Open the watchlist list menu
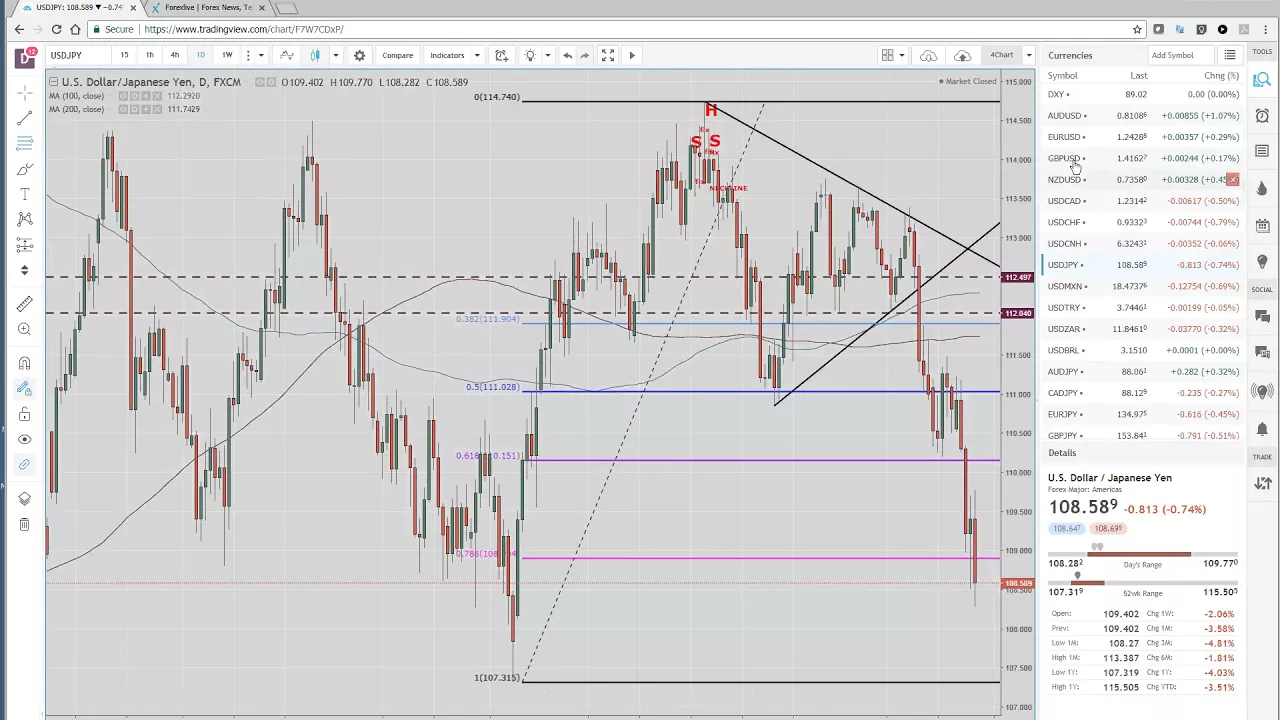This screenshot has height=720, width=1280. 1230,55
